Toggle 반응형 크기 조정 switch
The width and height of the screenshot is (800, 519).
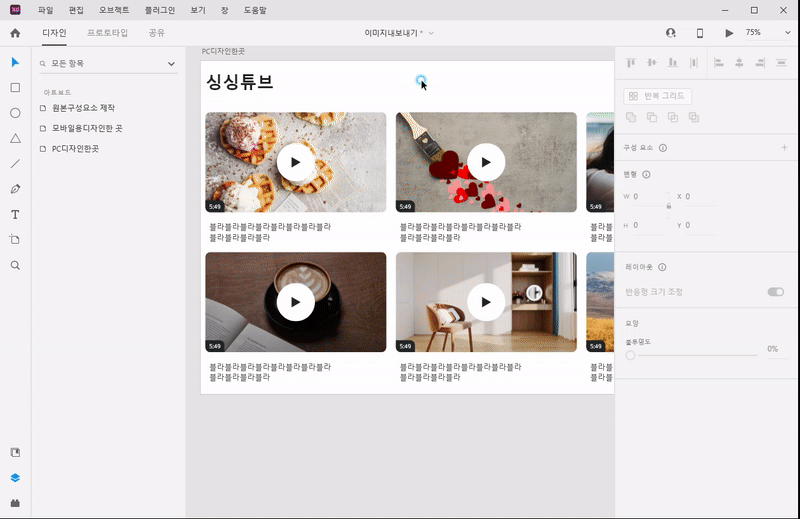point(776,292)
